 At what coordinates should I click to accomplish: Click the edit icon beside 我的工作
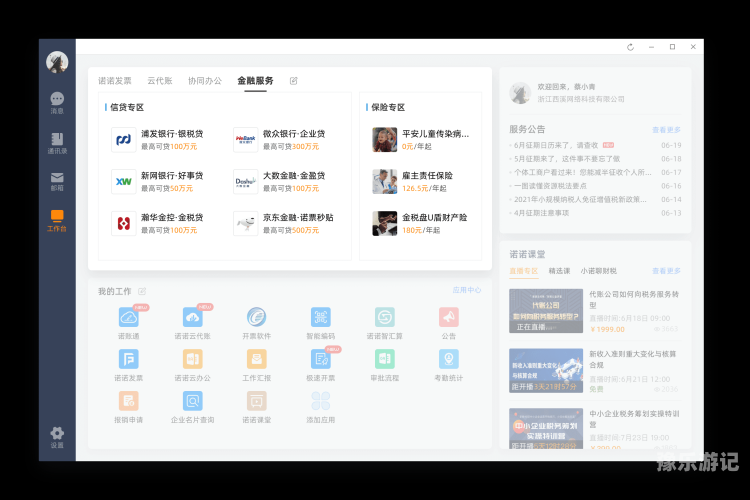pyautogui.click(x=142, y=291)
